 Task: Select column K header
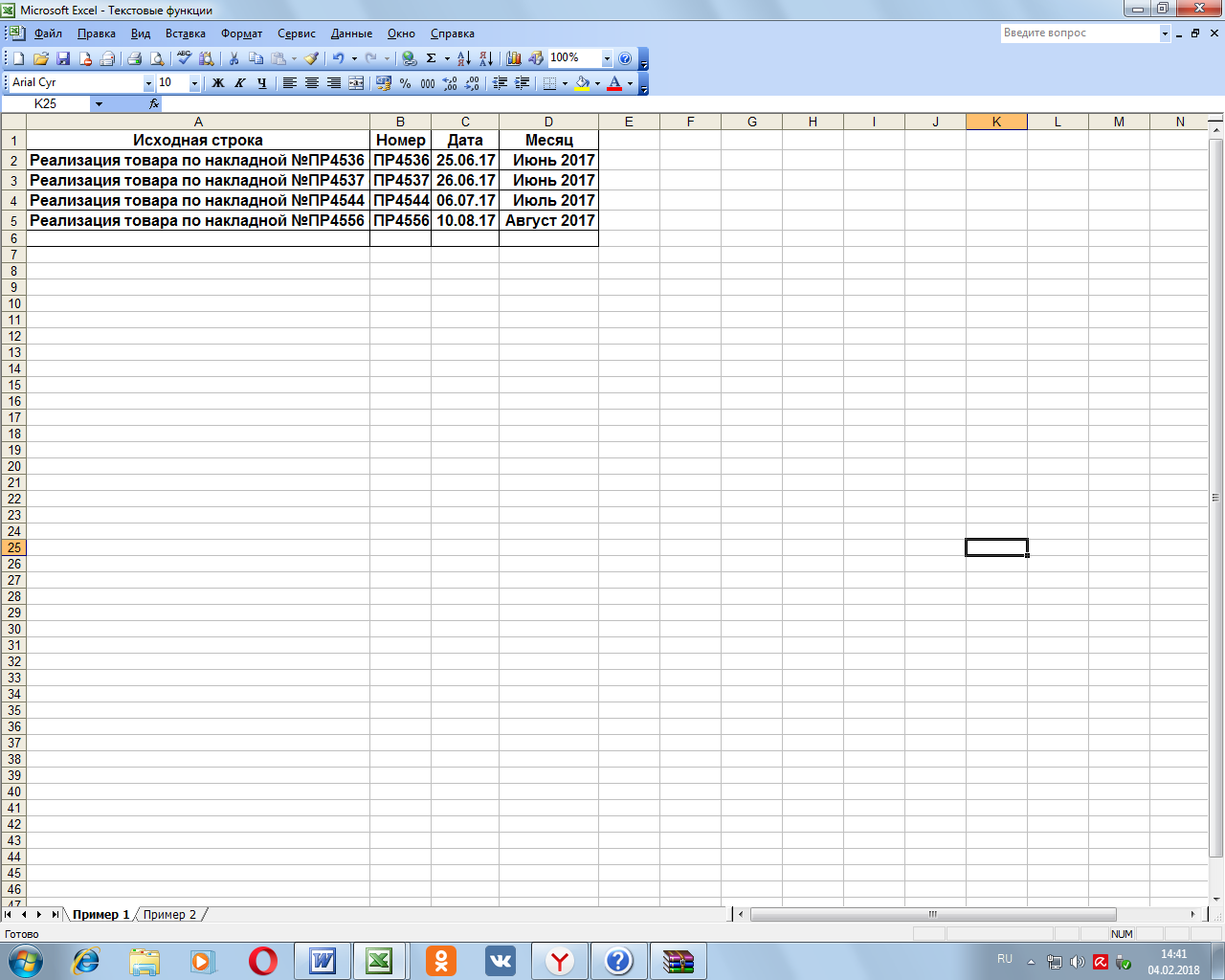point(996,122)
